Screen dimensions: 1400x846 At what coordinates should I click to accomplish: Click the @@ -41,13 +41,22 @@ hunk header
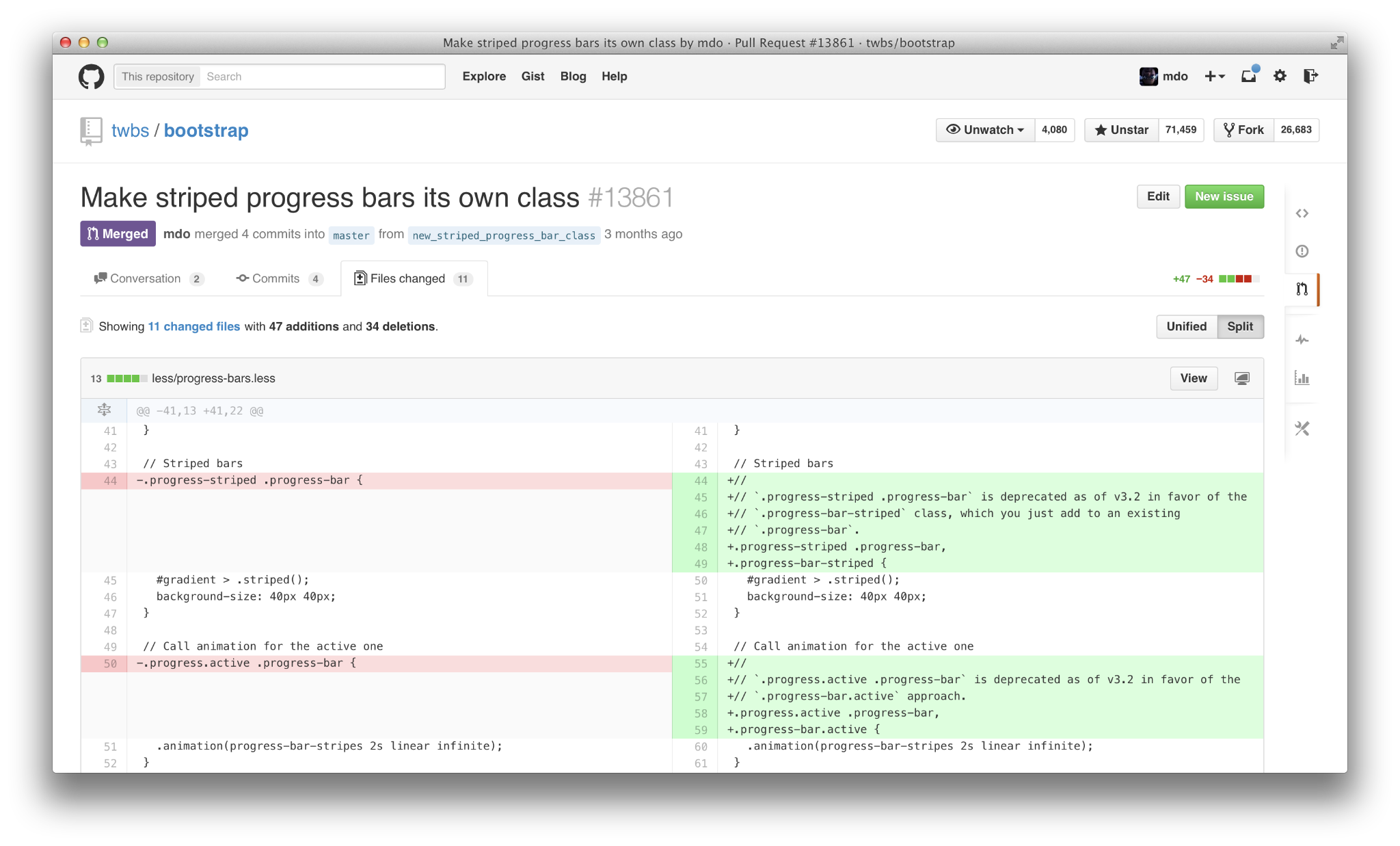(200, 411)
